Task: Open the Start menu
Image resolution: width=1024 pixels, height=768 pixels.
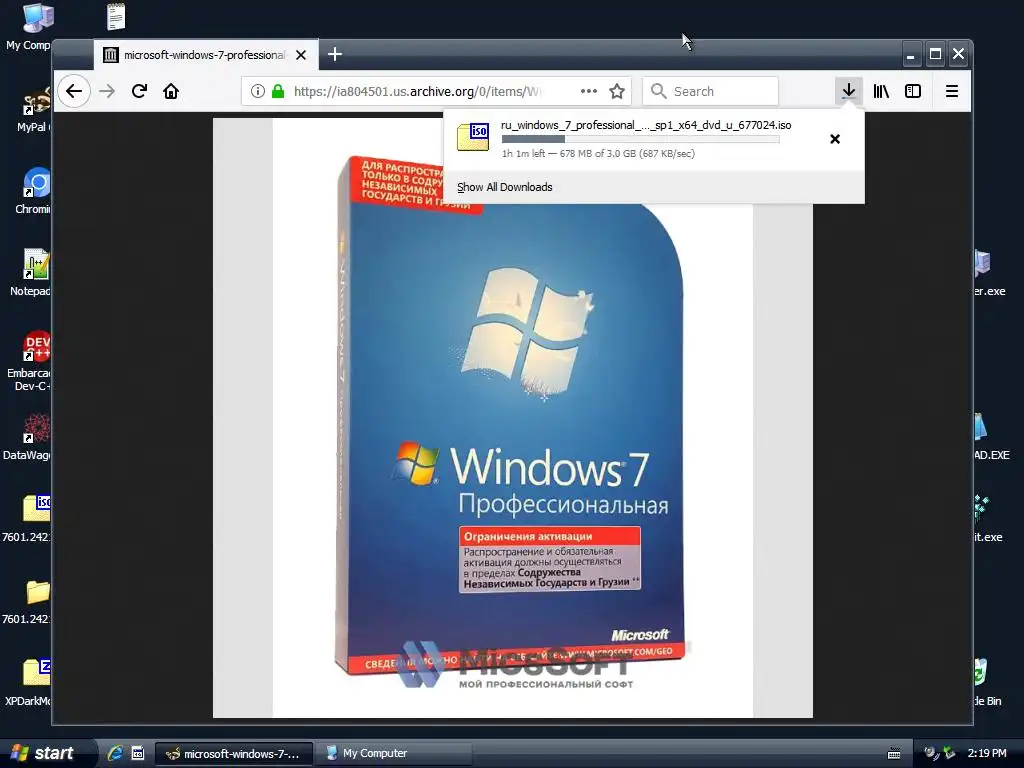Action: 44,753
